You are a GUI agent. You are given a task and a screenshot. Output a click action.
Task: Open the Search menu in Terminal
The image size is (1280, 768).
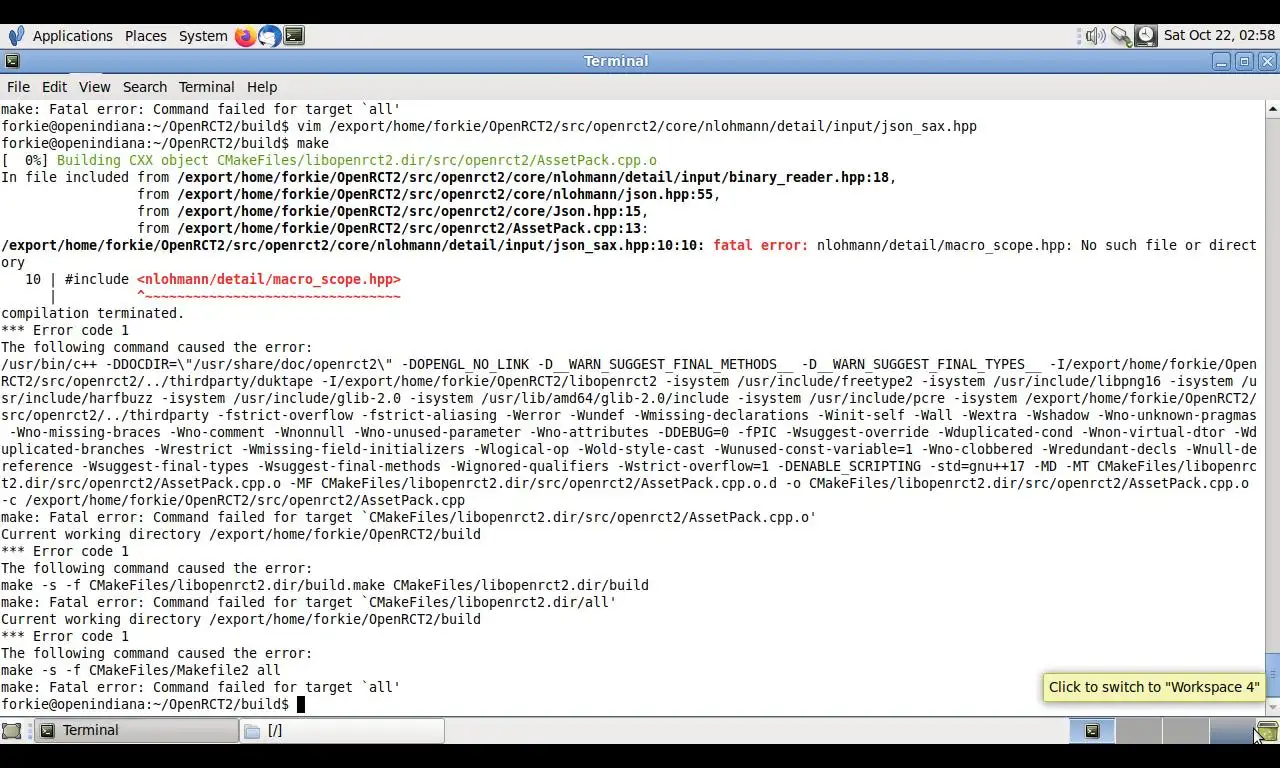[x=145, y=87]
